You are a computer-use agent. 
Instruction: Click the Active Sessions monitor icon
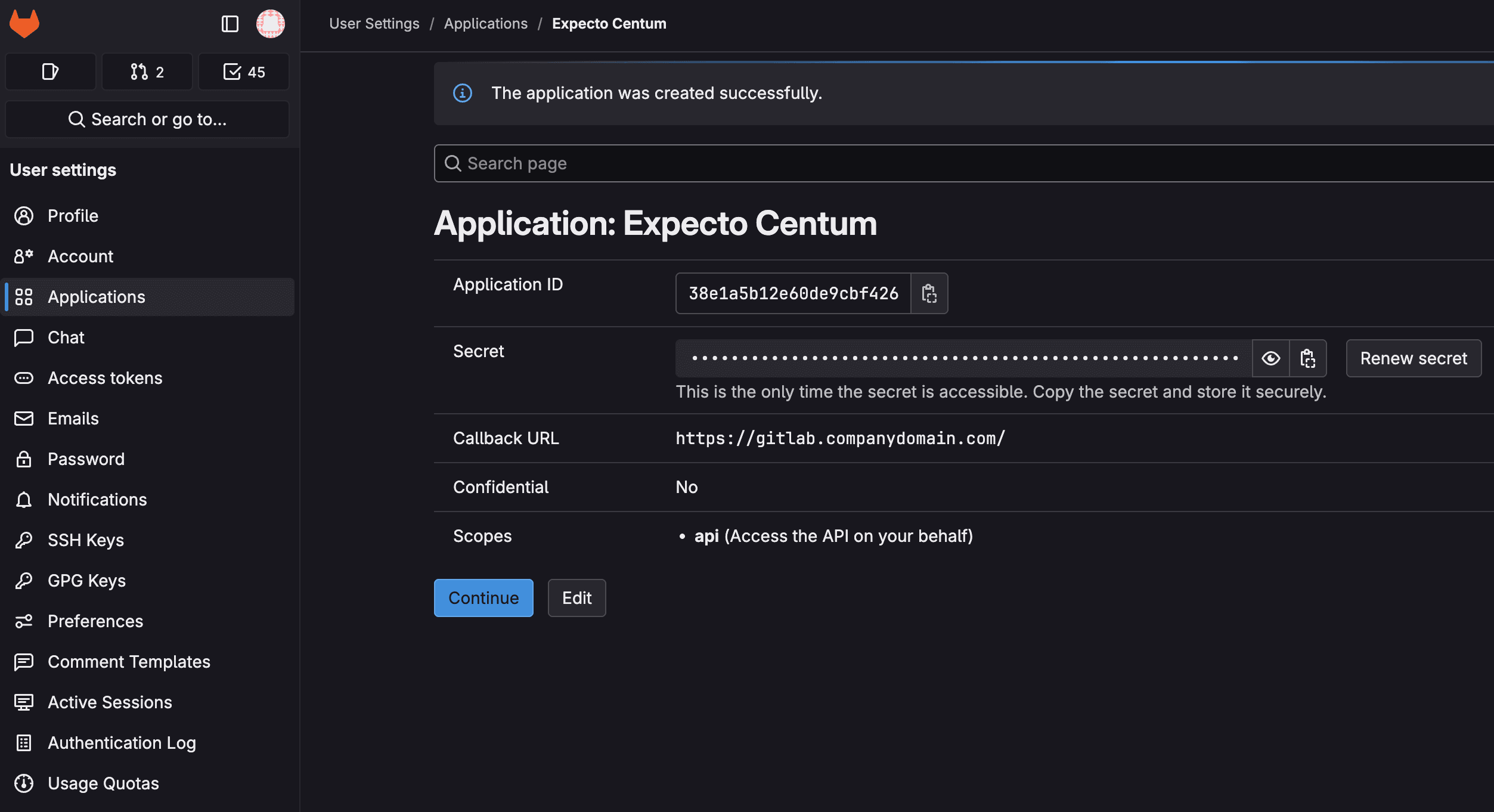24,702
